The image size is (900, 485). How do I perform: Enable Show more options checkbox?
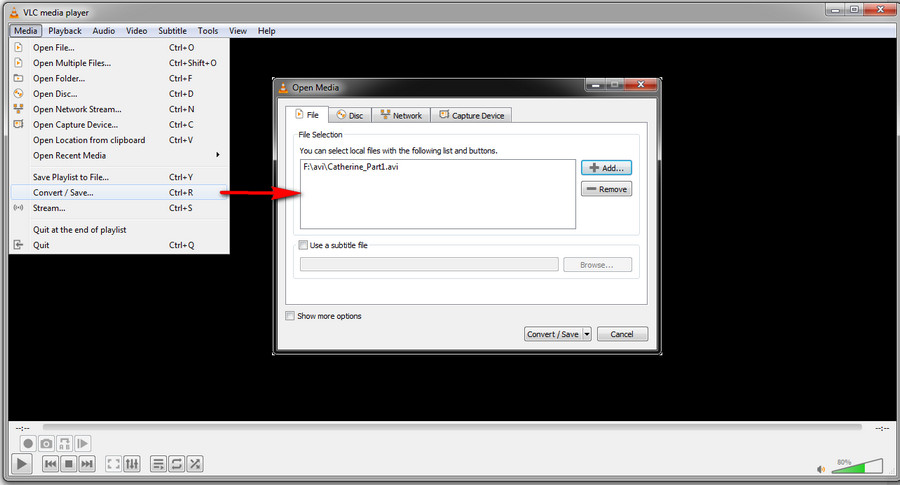(x=290, y=316)
